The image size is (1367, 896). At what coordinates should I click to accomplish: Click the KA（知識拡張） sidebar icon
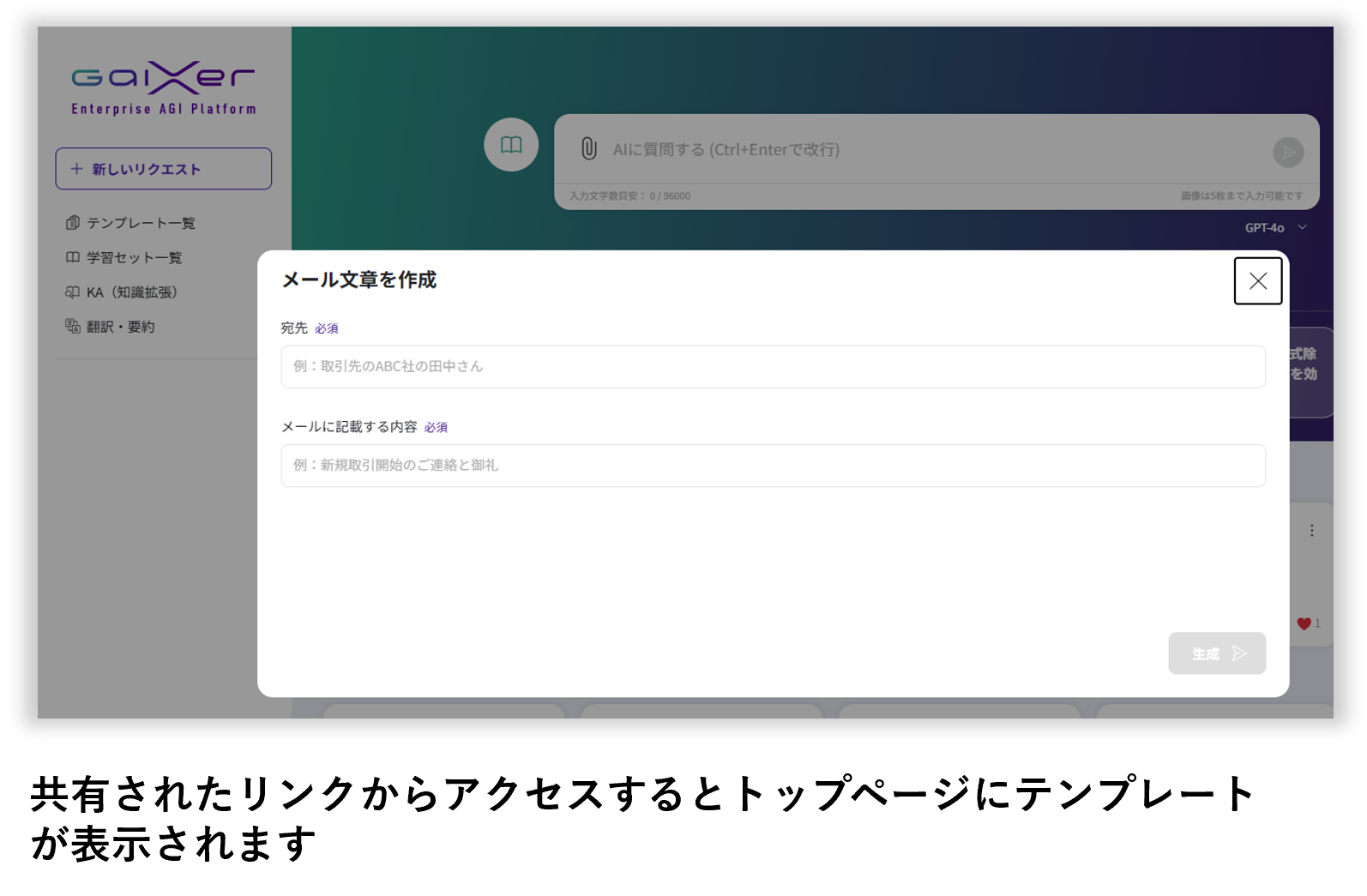73,292
